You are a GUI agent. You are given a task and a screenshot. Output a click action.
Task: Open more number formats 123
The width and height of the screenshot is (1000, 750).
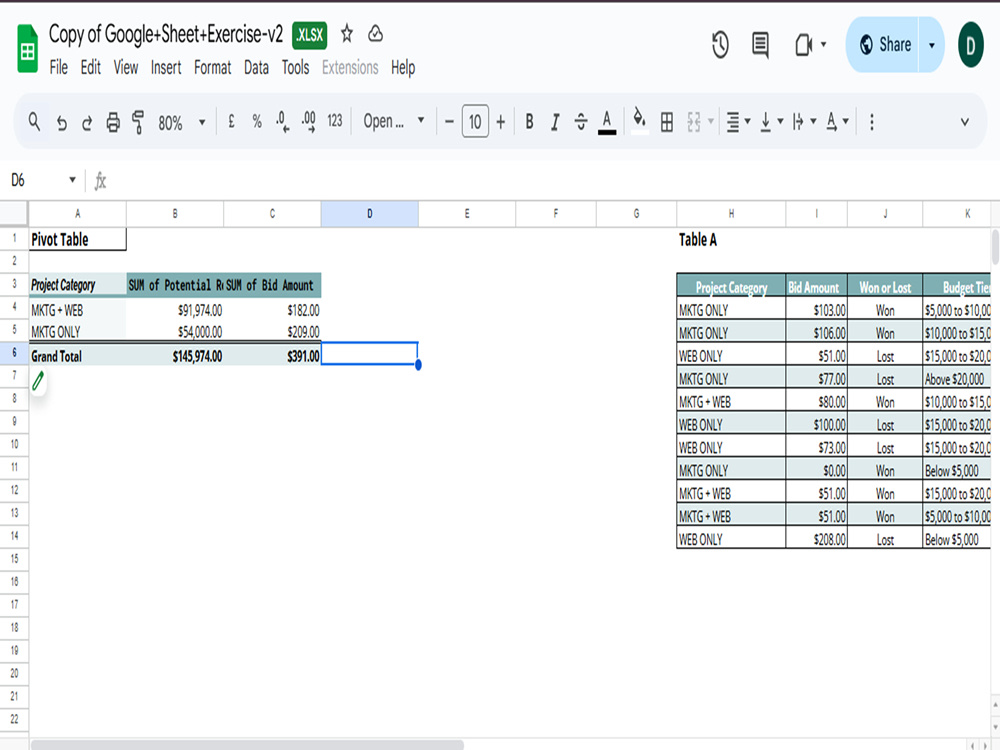tap(335, 121)
